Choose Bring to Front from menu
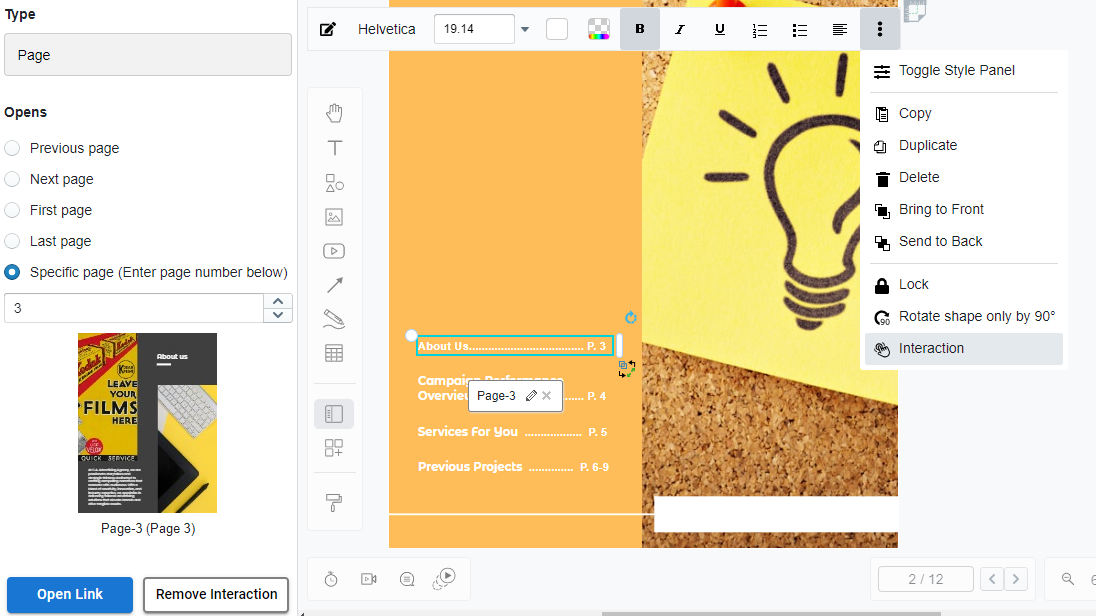The height and width of the screenshot is (616, 1096). point(941,209)
